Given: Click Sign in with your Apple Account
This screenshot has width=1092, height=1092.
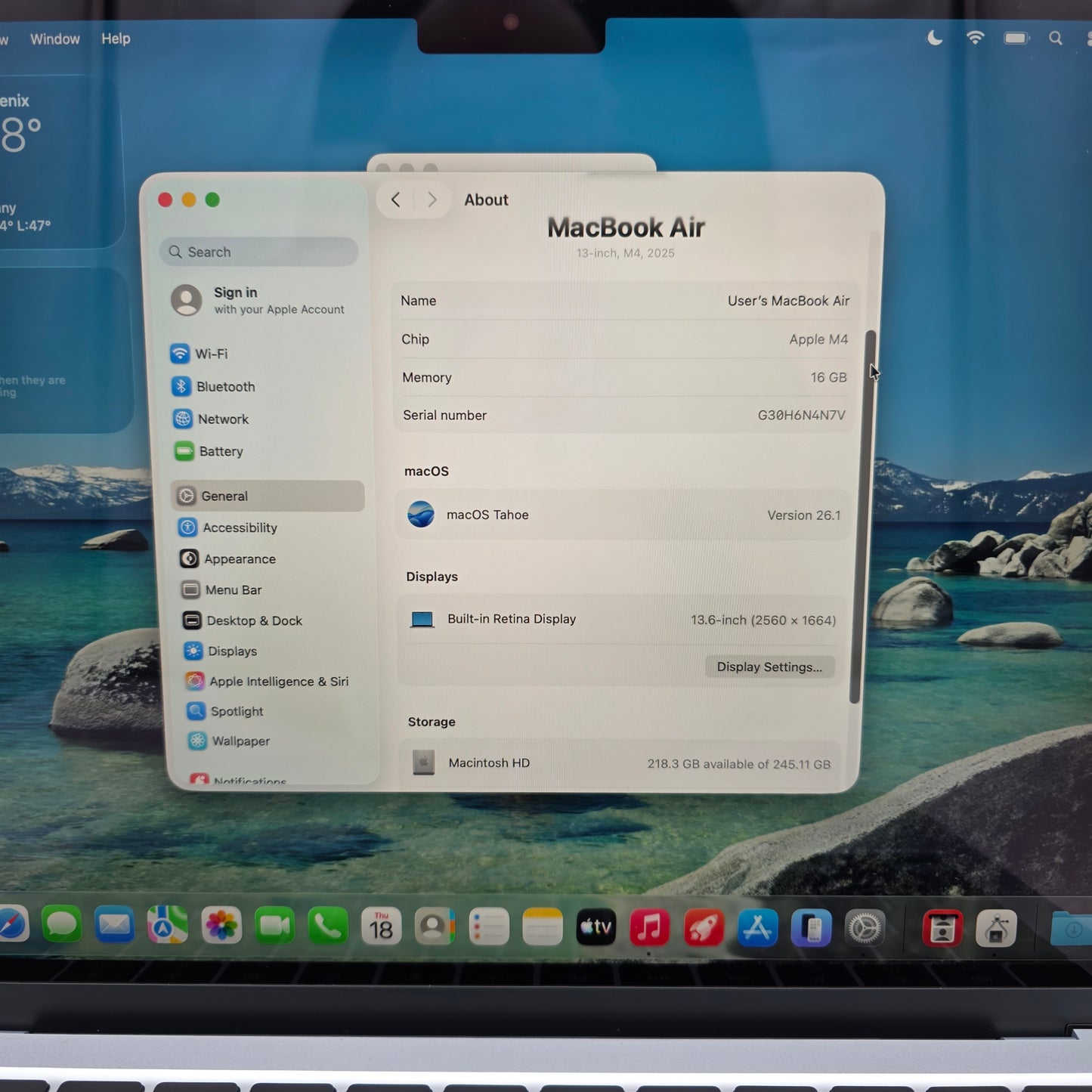Looking at the screenshot, I should [x=257, y=300].
